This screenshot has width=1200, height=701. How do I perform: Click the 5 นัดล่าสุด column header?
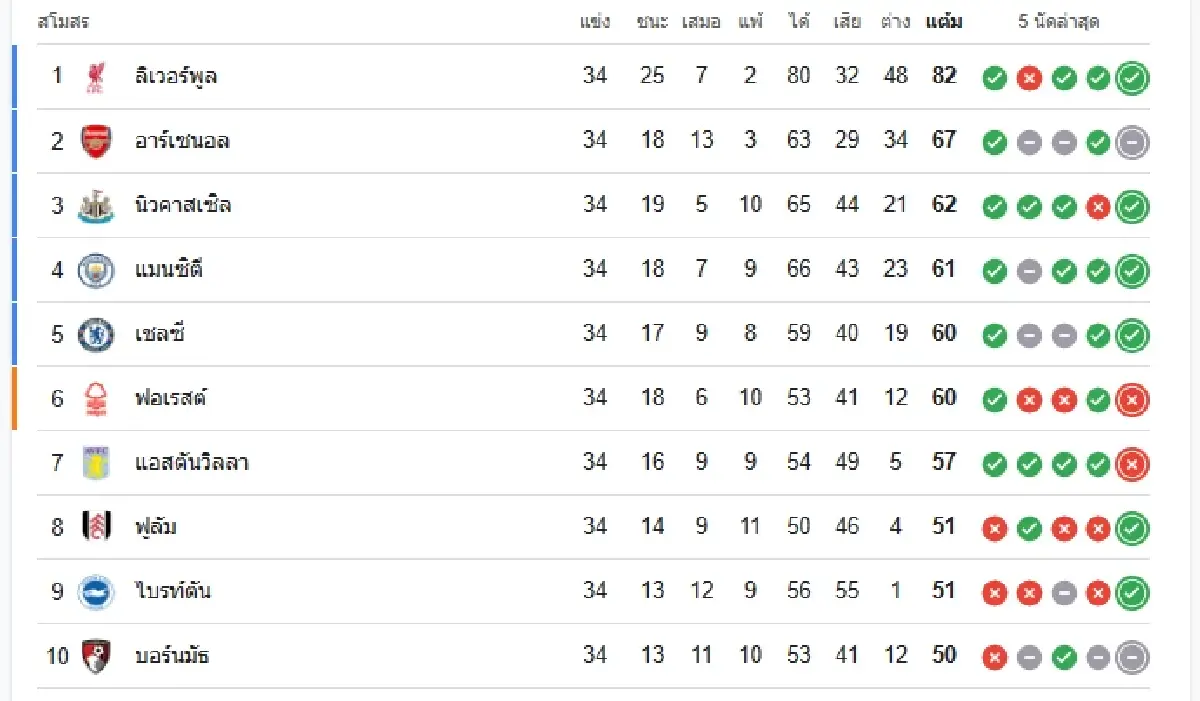pos(1059,22)
